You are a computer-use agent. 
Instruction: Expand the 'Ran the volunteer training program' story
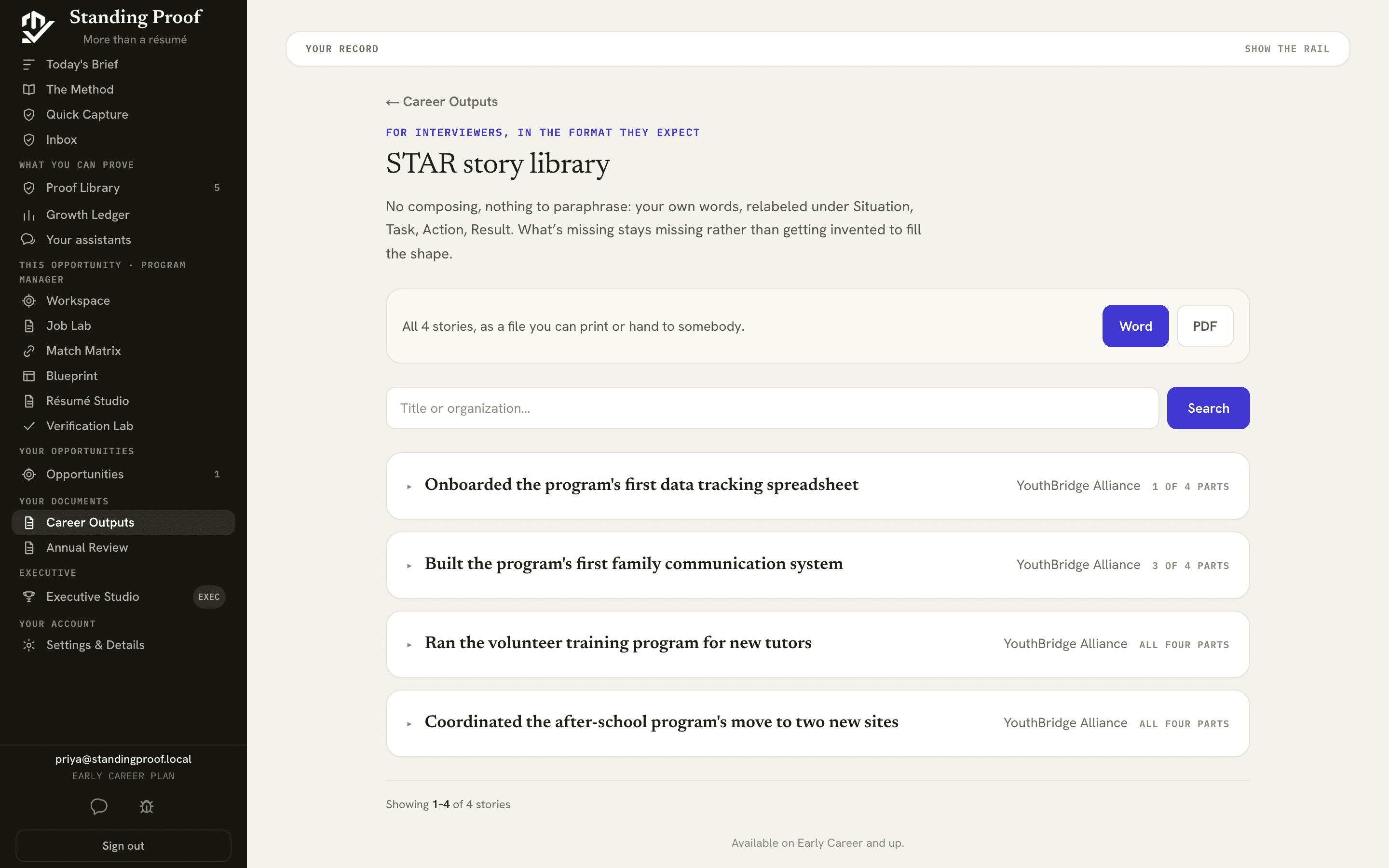point(817,644)
